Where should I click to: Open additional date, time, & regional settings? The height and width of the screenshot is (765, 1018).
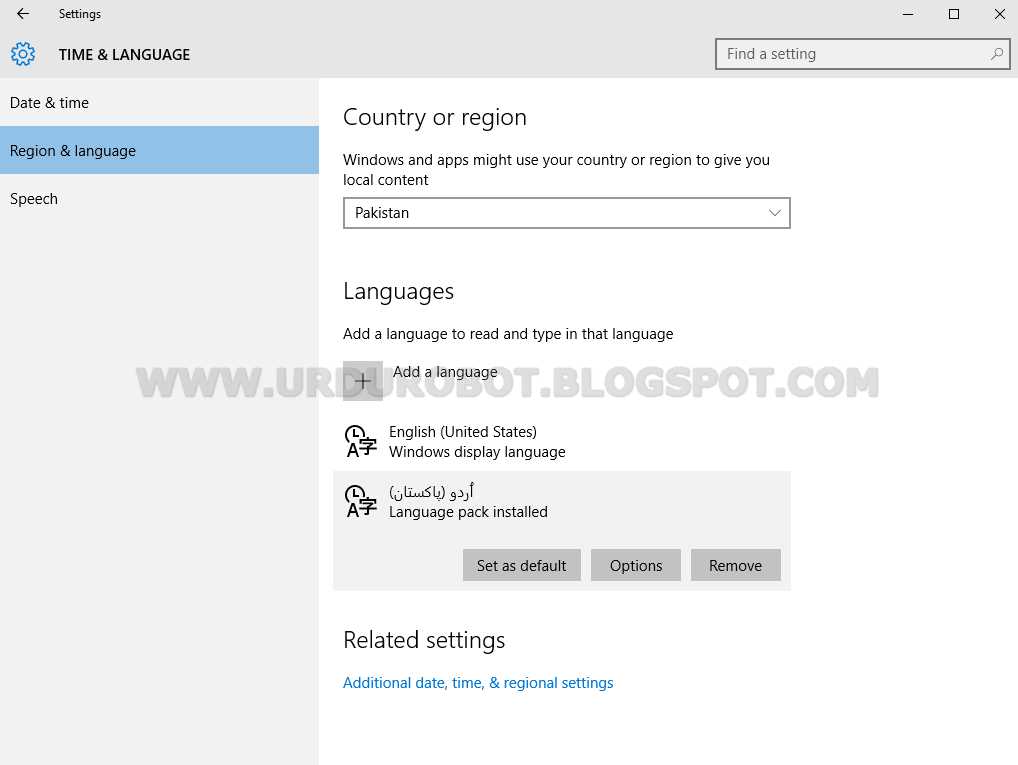477,682
